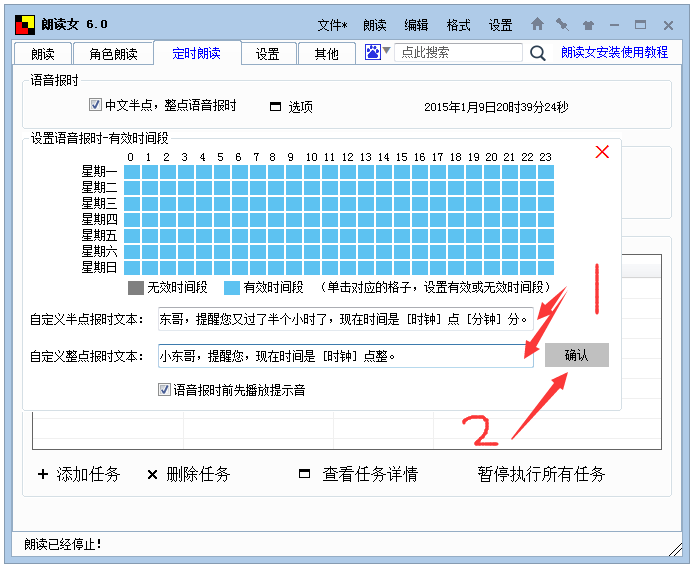The image size is (693, 567).
Task: Open the home icon in title bar
Action: (537, 24)
